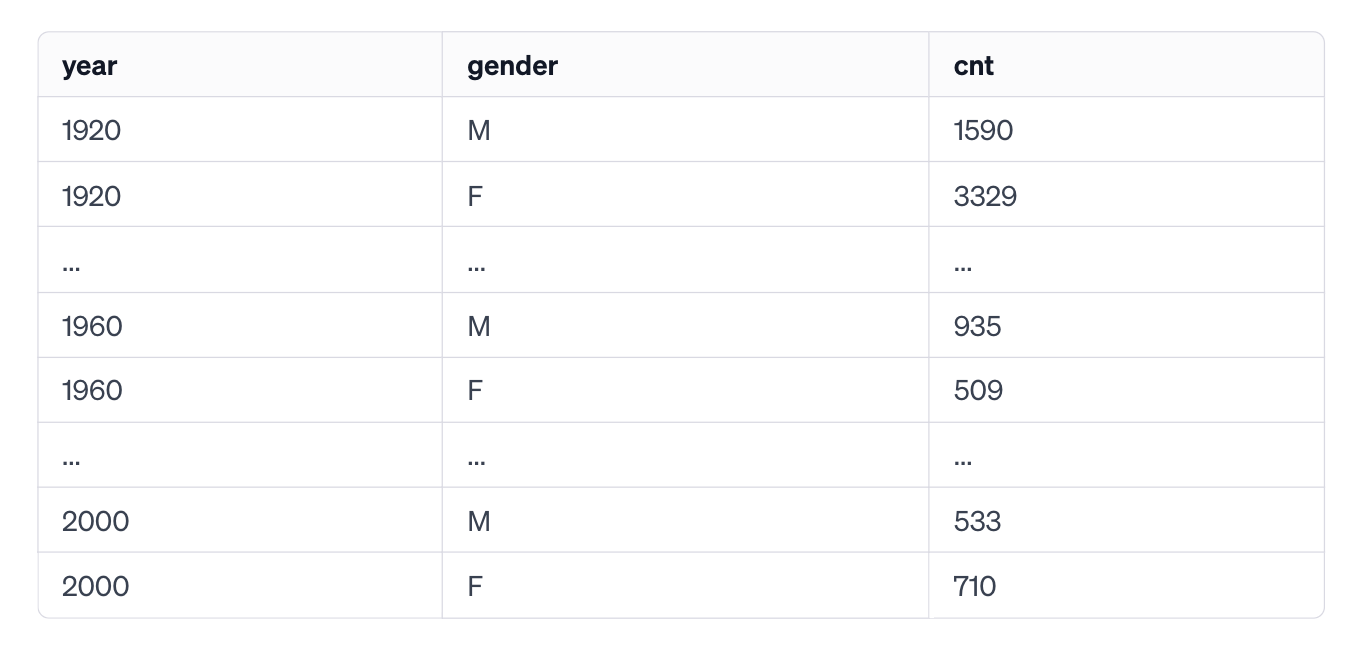Click year 2000 in the M row
Image resolution: width=1356 pixels, height=652 pixels.
tap(95, 521)
